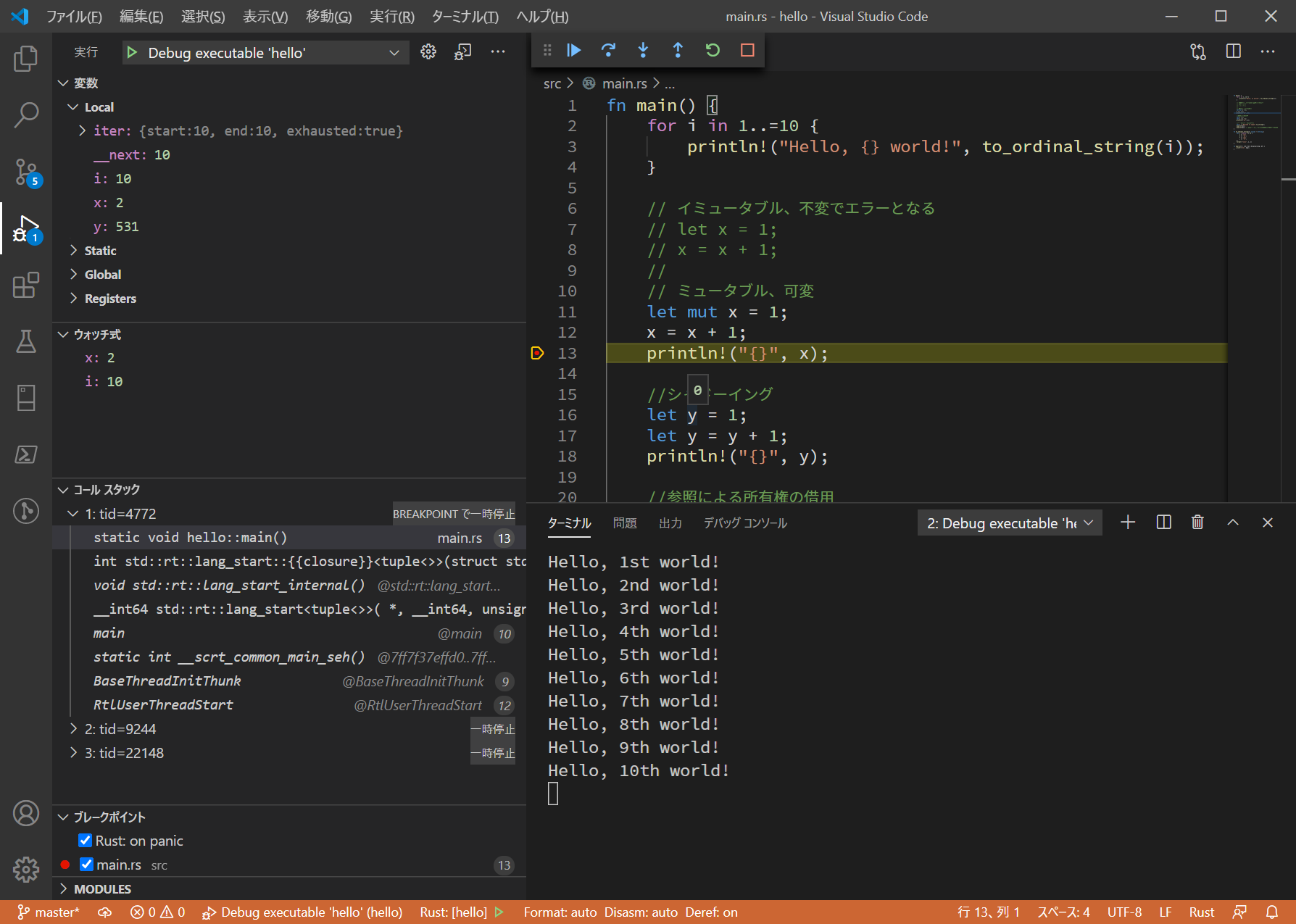Open the 'Debug executable hello' configuration dropdown

(265, 52)
